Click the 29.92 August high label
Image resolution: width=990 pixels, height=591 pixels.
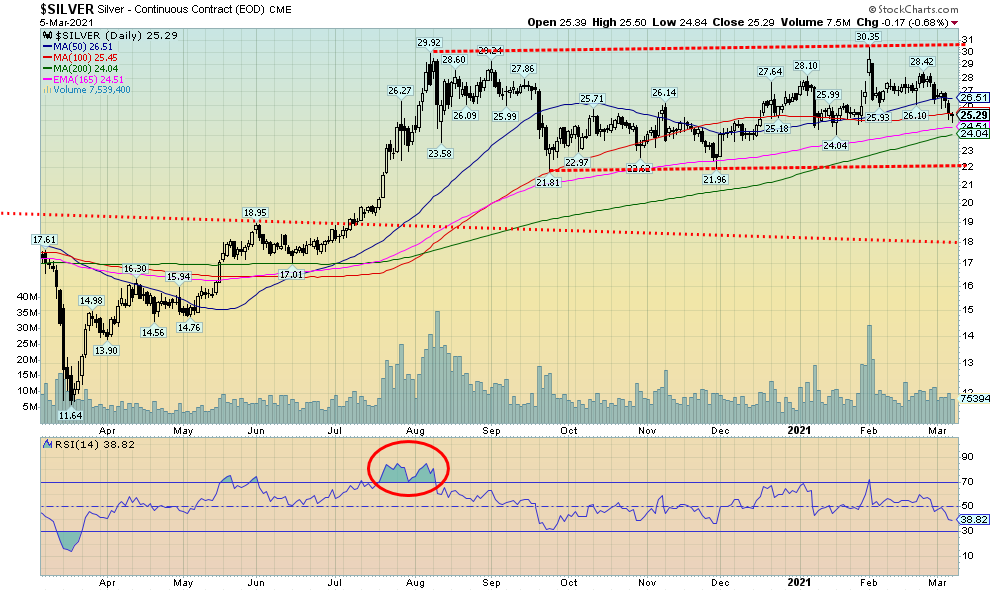429,42
